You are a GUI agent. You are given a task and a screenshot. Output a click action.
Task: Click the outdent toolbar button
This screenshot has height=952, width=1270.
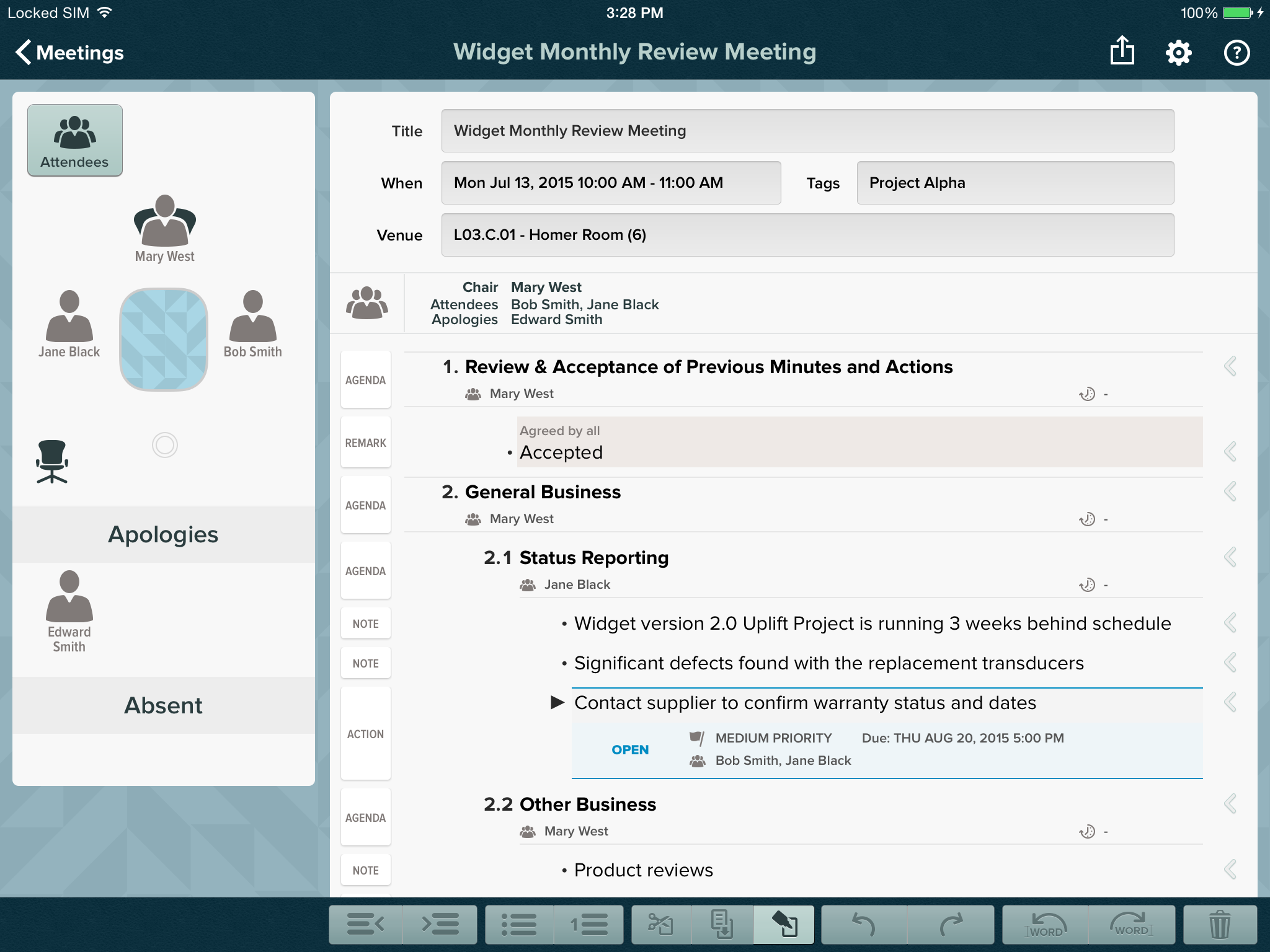click(x=366, y=925)
